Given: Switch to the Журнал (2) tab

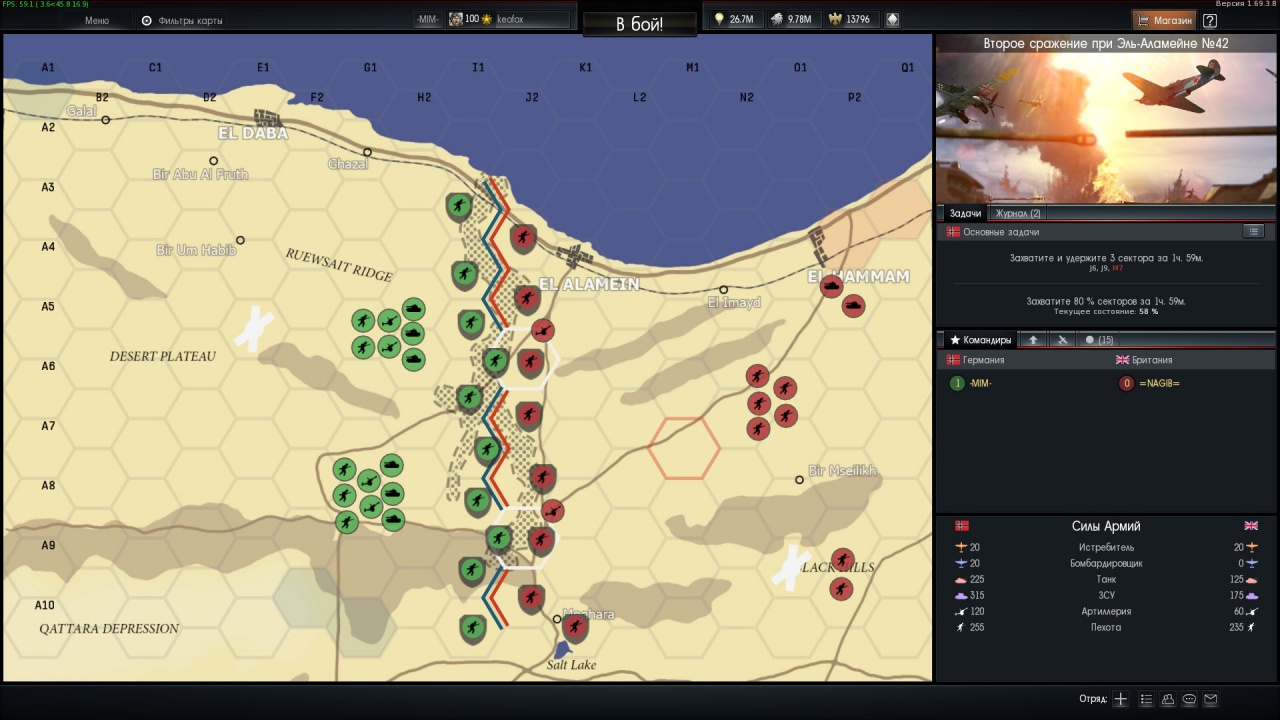Looking at the screenshot, I should click(x=1018, y=213).
